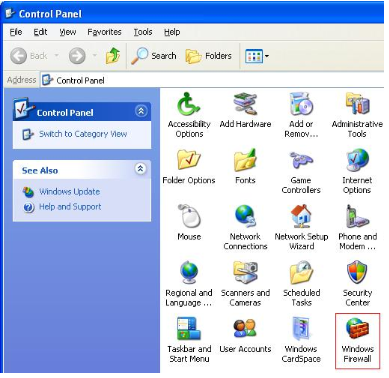Collapse the See Also section
The width and height of the screenshot is (389, 378).
pos(141,168)
